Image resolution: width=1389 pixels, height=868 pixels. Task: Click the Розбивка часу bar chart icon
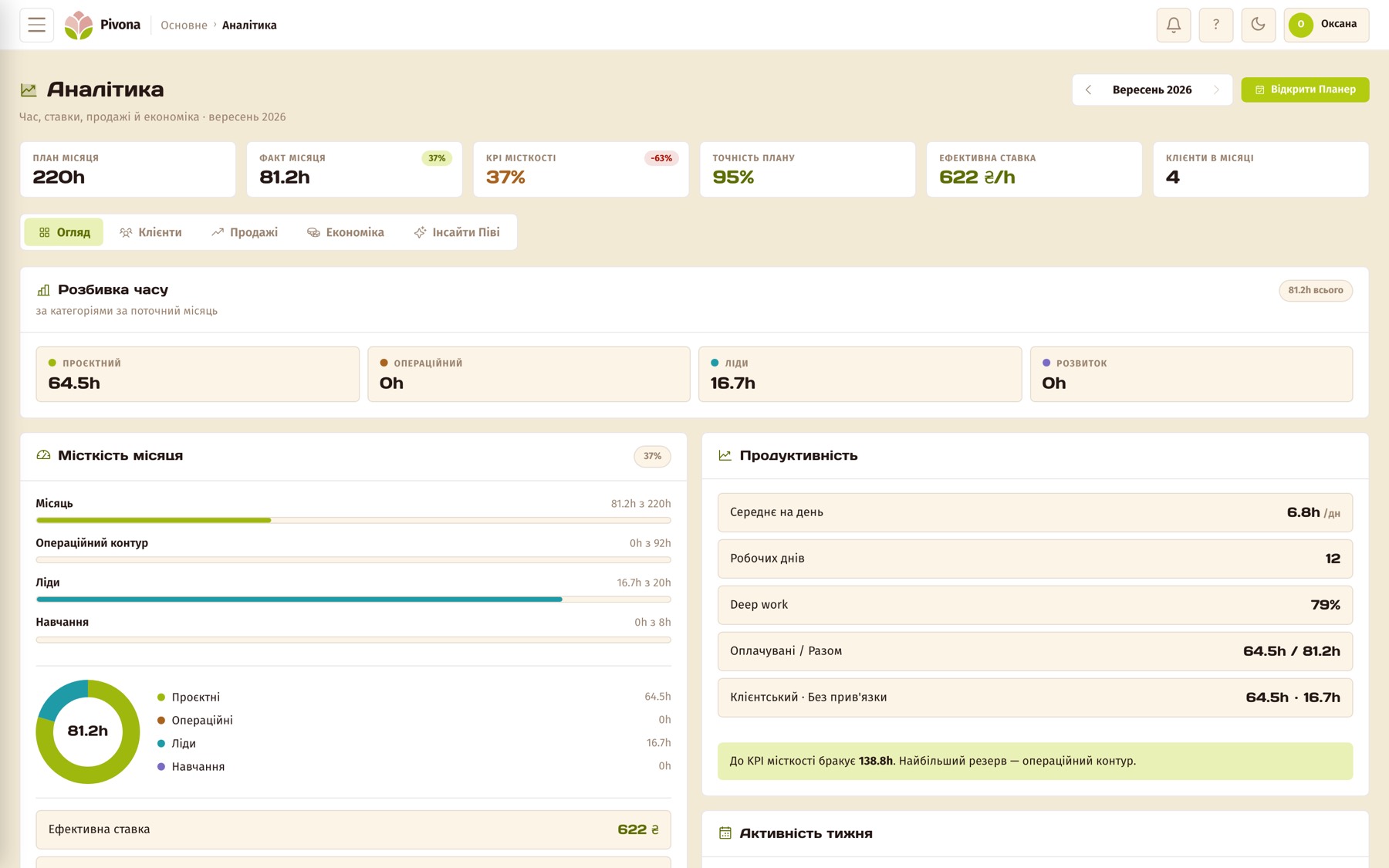[43, 290]
